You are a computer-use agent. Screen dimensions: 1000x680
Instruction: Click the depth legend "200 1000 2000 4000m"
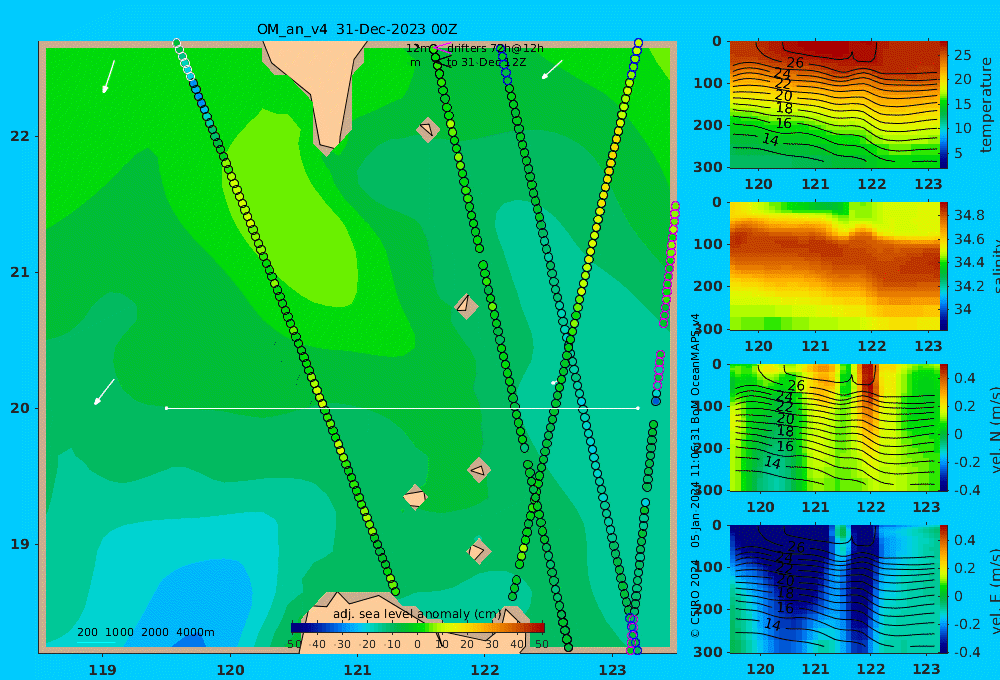click(145, 632)
